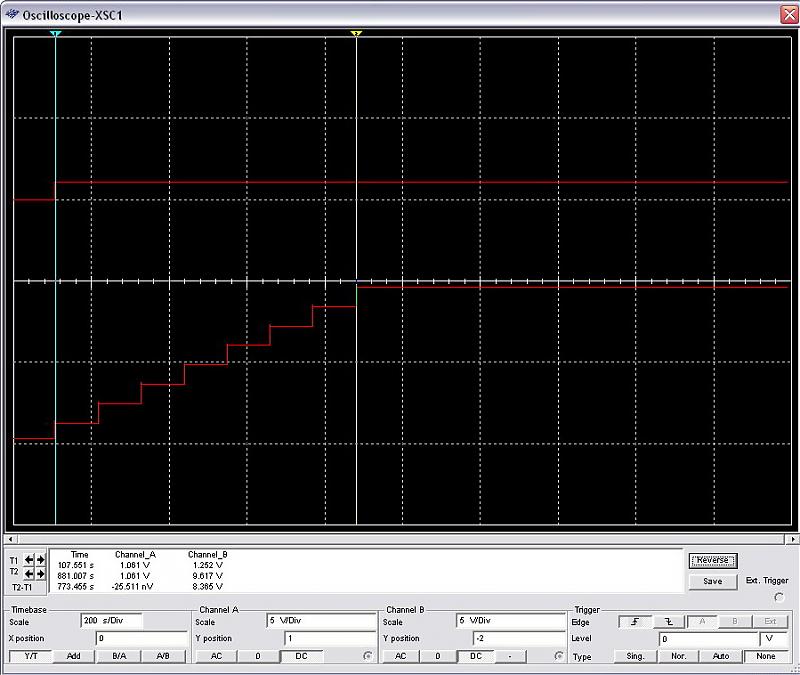Screen dimensions: 800x675
Task: Click the Timebase Scale field
Action: pos(111,621)
